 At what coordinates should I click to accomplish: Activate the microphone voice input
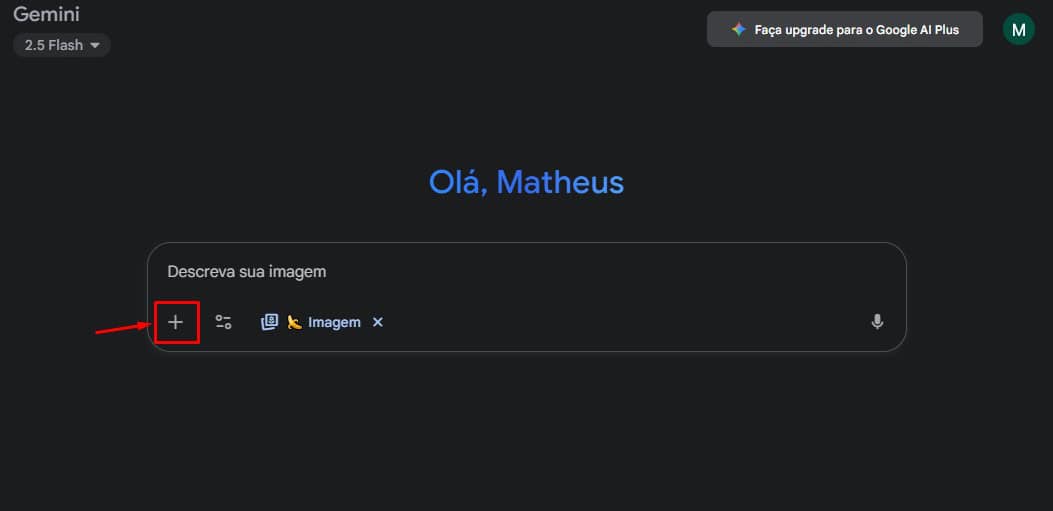coord(877,322)
